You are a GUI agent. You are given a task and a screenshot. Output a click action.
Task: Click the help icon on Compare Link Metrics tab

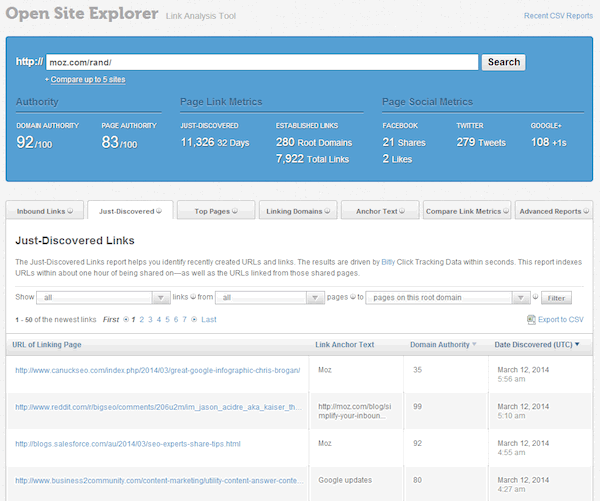(x=506, y=211)
